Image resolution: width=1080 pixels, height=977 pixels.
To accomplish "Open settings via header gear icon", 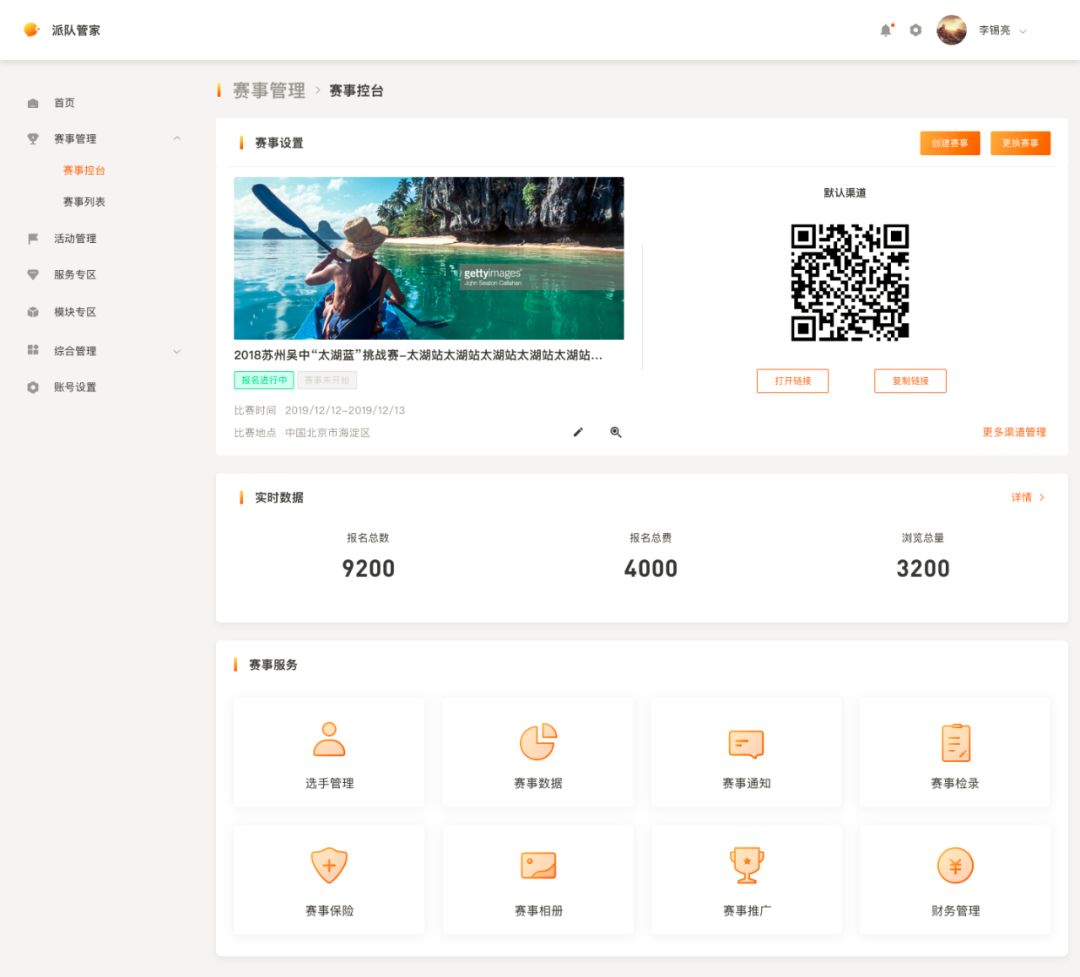I will pos(915,30).
